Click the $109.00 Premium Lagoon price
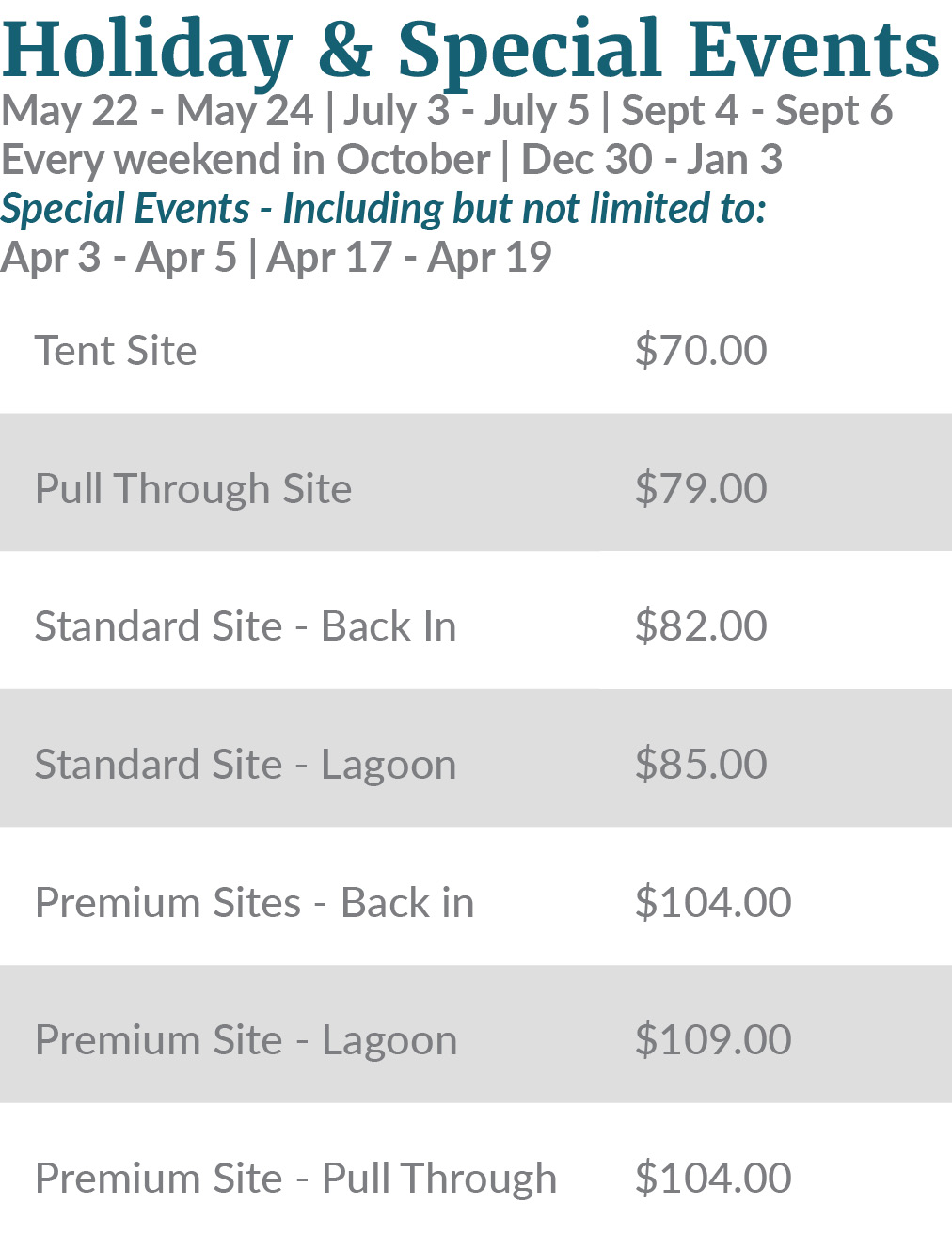 [x=713, y=1040]
